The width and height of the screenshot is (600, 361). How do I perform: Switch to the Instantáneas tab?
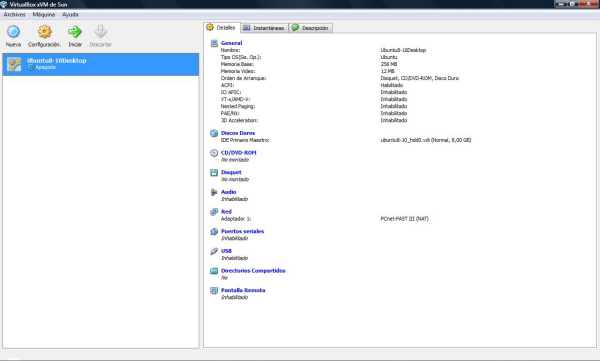264,28
